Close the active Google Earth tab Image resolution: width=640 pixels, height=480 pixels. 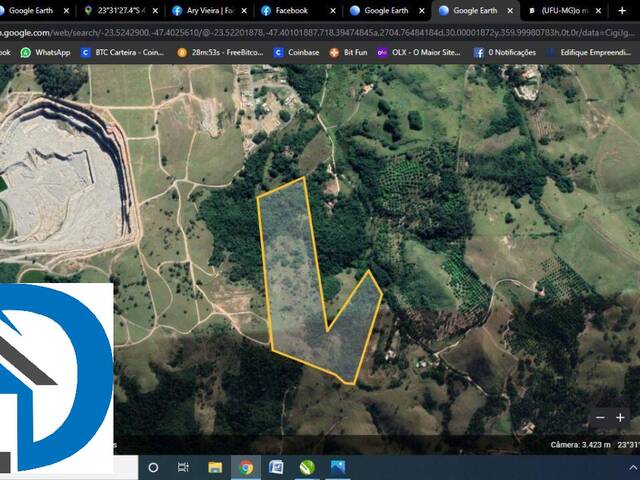pyautogui.click(x=509, y=11)
